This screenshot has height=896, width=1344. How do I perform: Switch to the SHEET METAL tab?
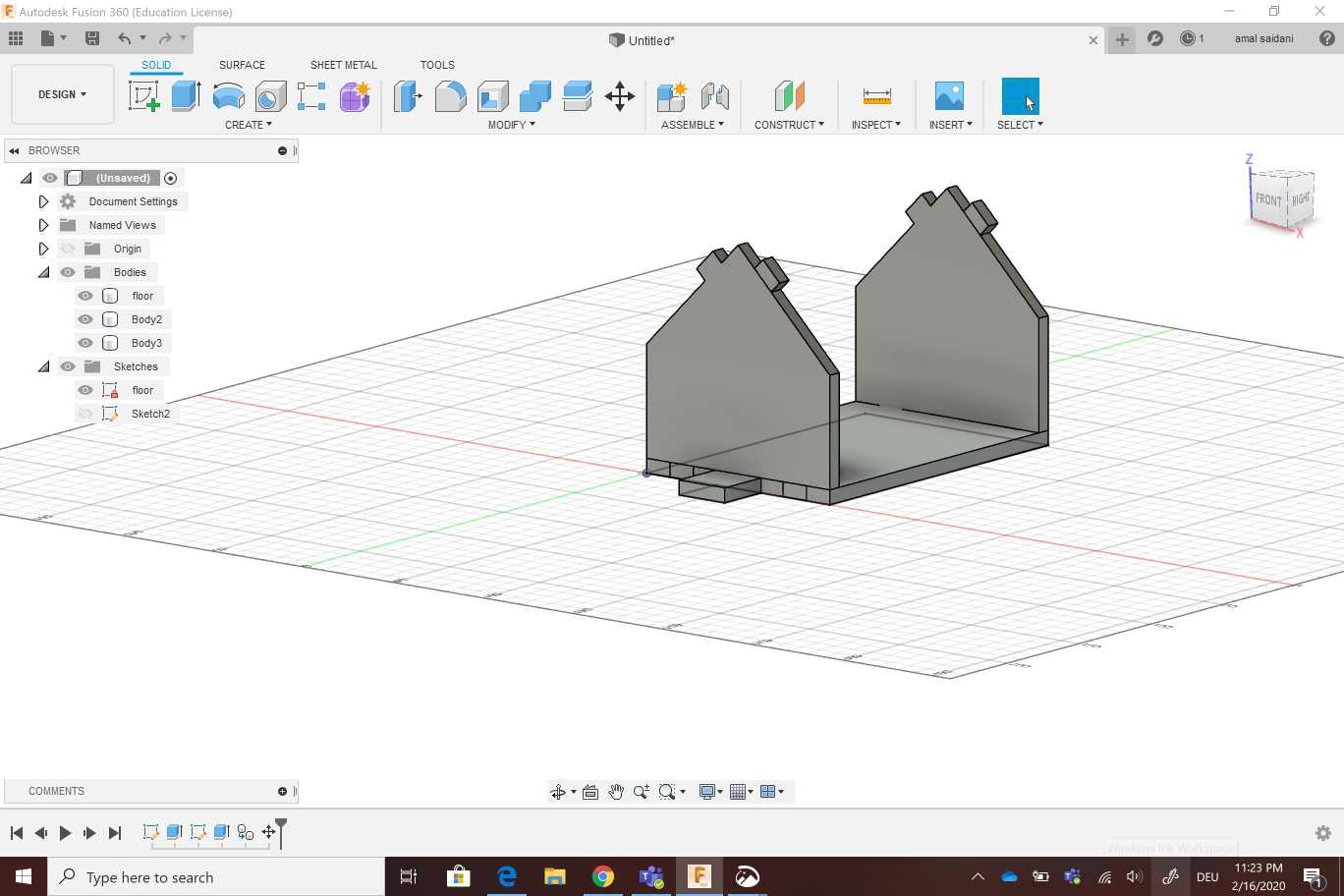343,65
